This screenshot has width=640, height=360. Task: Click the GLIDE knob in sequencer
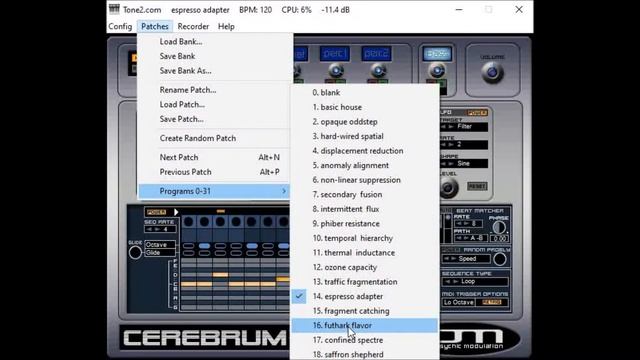pos(135,253)
